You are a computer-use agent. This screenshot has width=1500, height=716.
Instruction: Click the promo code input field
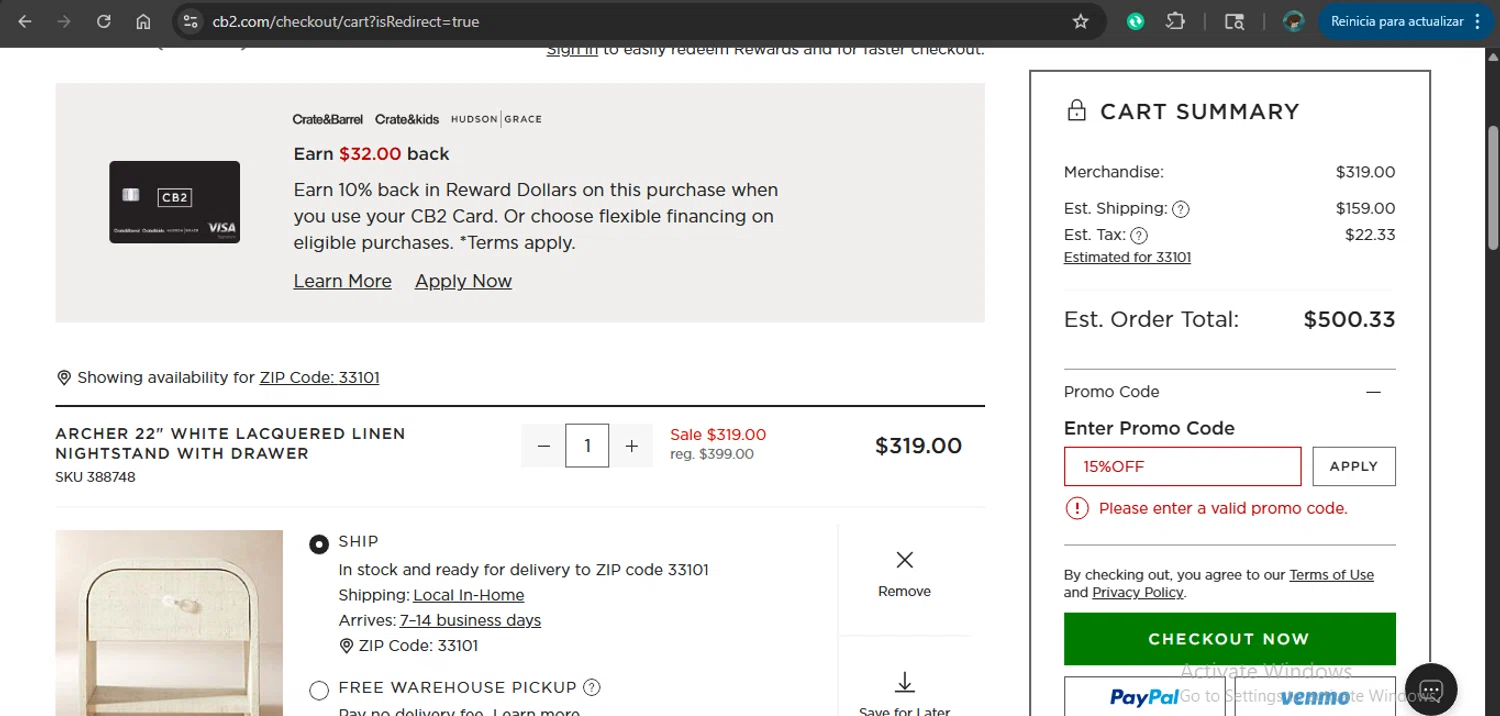(1182, 466)
